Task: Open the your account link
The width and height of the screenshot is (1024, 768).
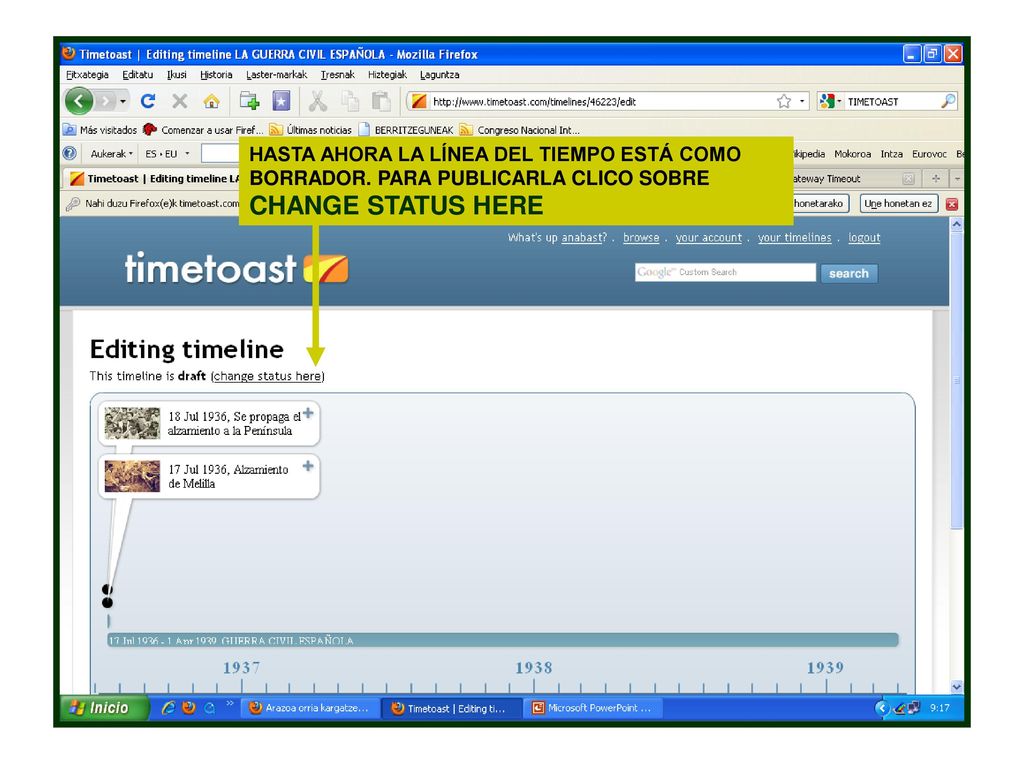Action: [x=709, y=238]
